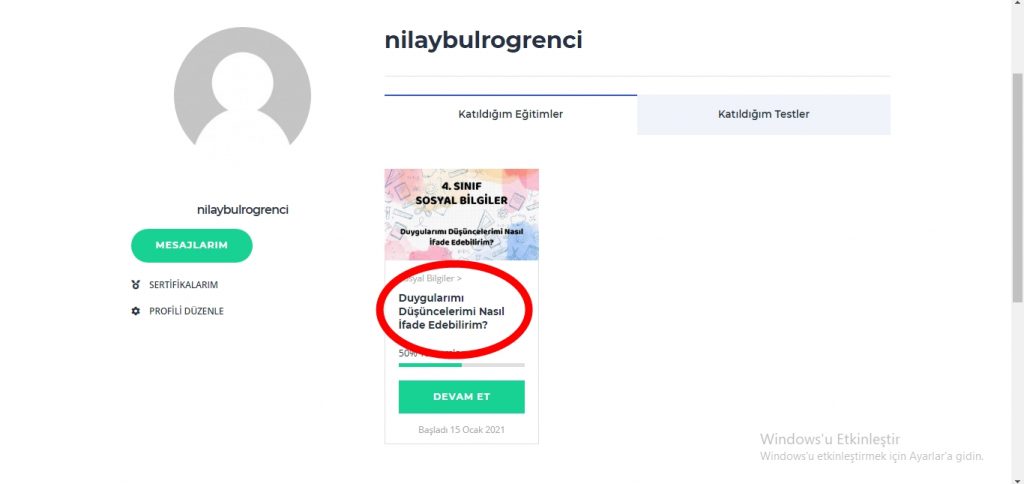This screenshot has width=1024, height=484.
Task: Click the gray profile avatar picture
Action: pyautogui.click(x=242, y=91)
